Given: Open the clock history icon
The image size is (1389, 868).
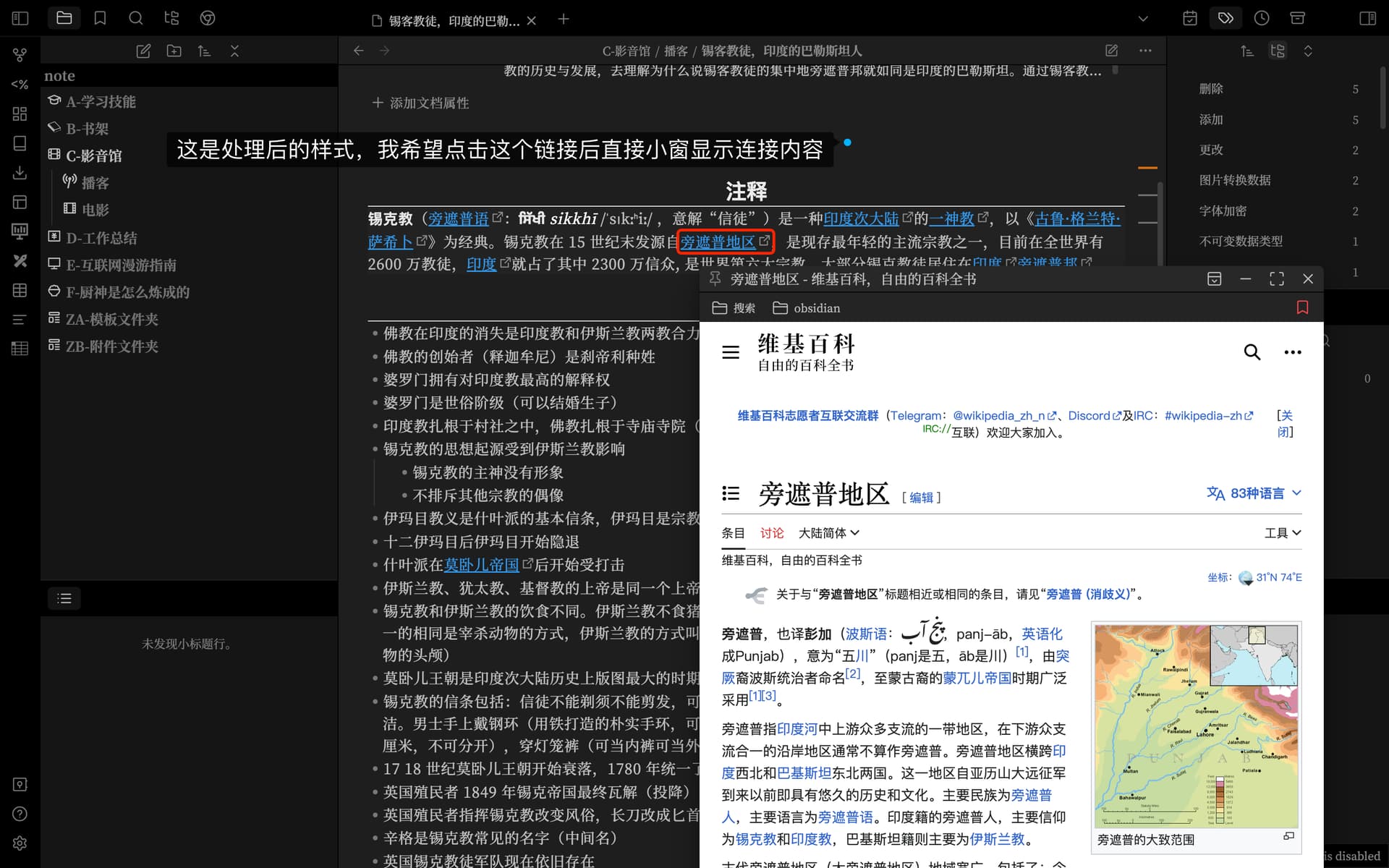Looking at the screenshot, I should [x=1262, y=18].
